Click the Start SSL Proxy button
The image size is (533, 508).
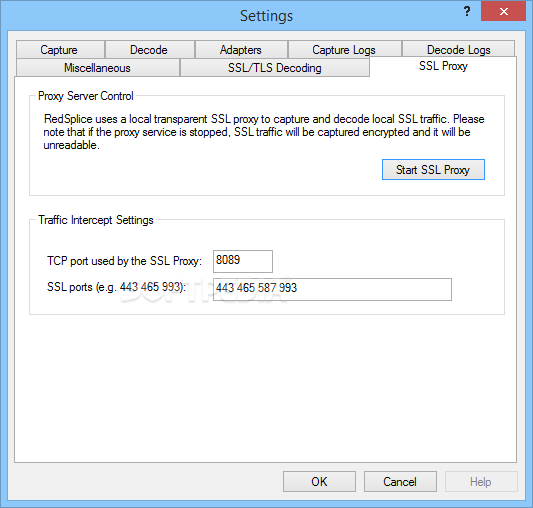(x=433, y=169)
